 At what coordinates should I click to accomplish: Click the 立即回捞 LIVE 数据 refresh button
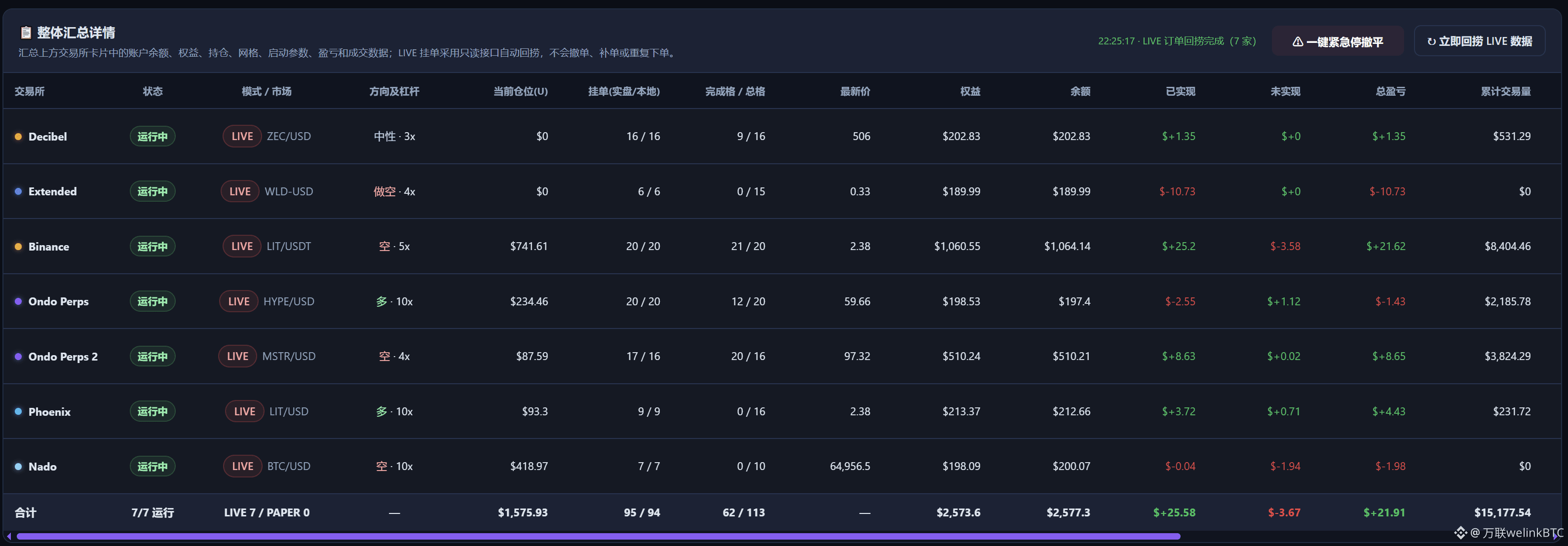(1479, 41)
